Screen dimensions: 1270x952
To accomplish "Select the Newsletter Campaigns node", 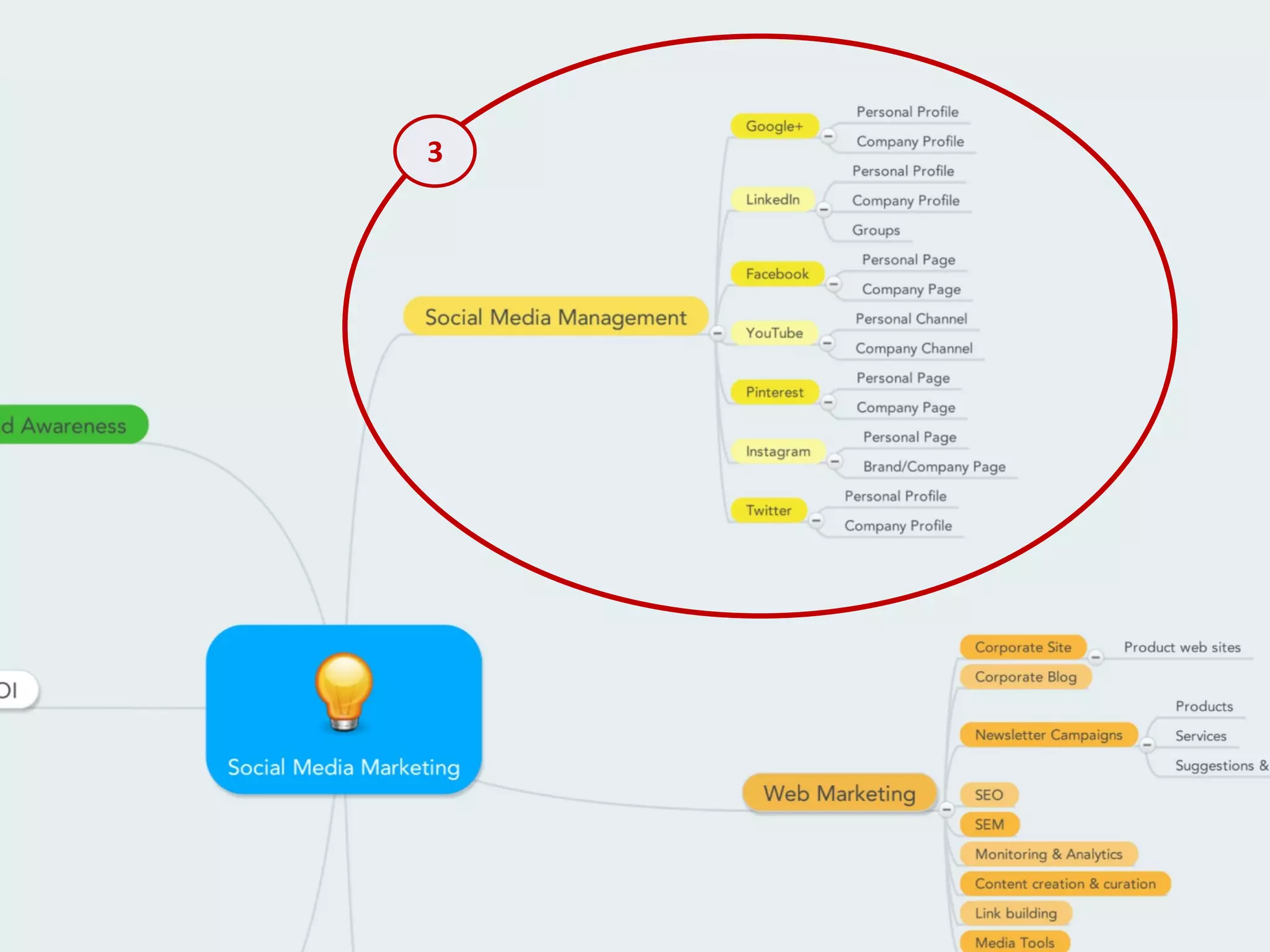I will pyautogui.click(x=1049, y=735).
